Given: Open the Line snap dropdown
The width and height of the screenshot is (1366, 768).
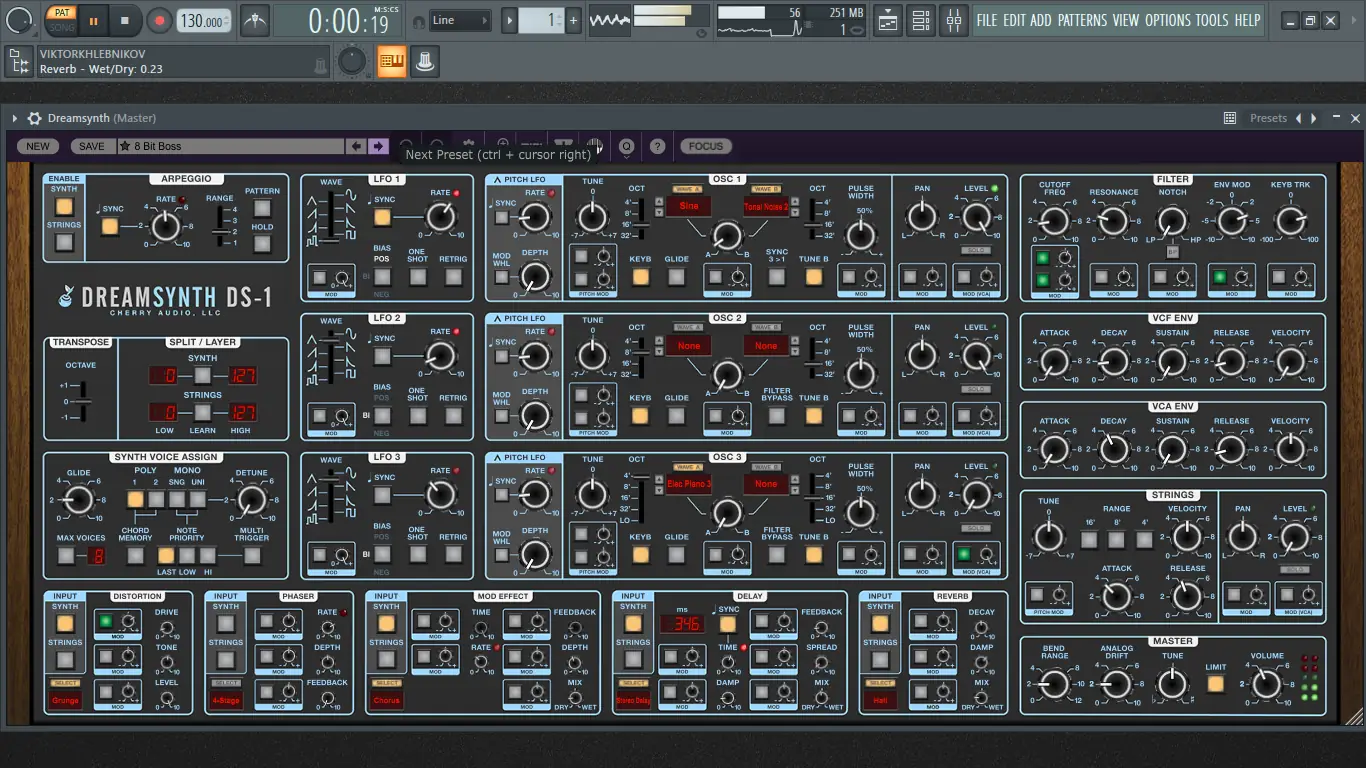Looking at the screenshot, I should coord(461,20).
